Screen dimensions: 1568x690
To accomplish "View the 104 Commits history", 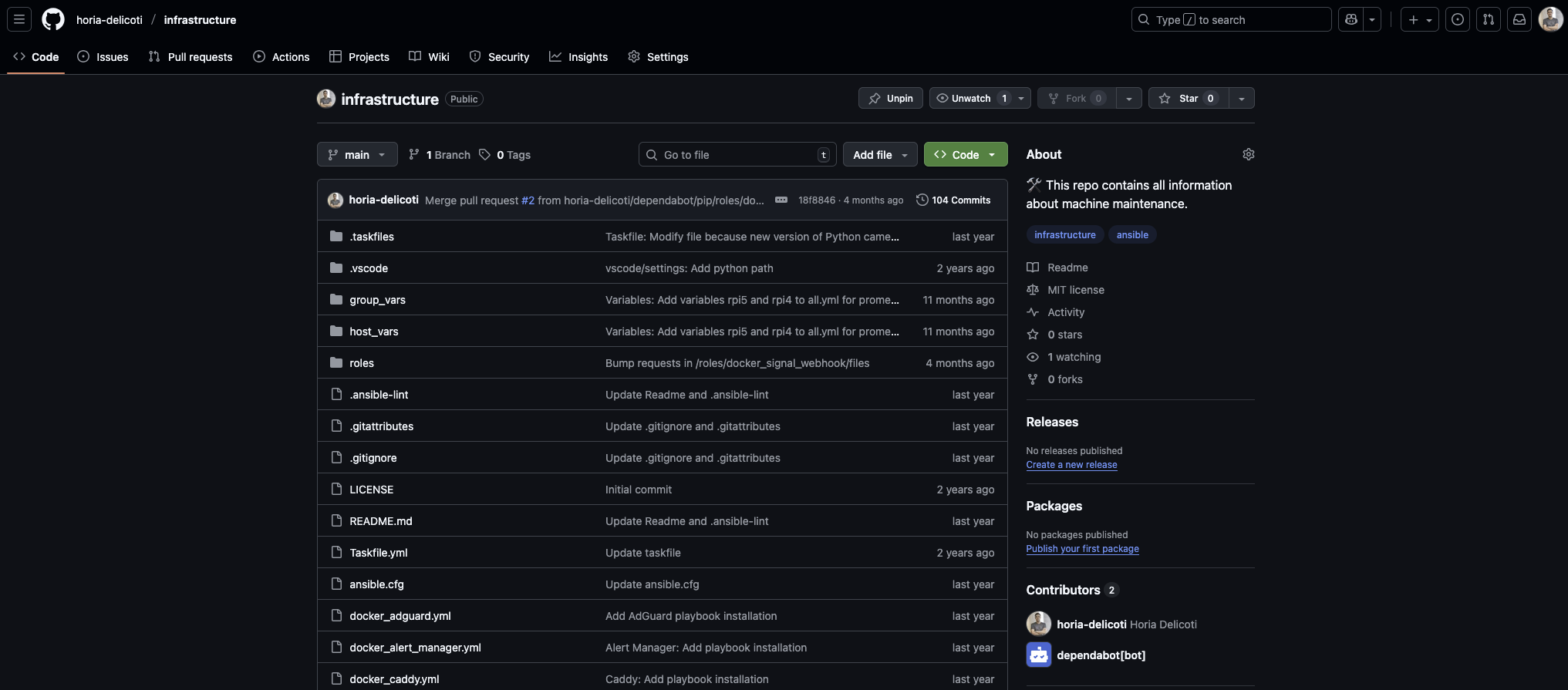I will coord(953,200).
